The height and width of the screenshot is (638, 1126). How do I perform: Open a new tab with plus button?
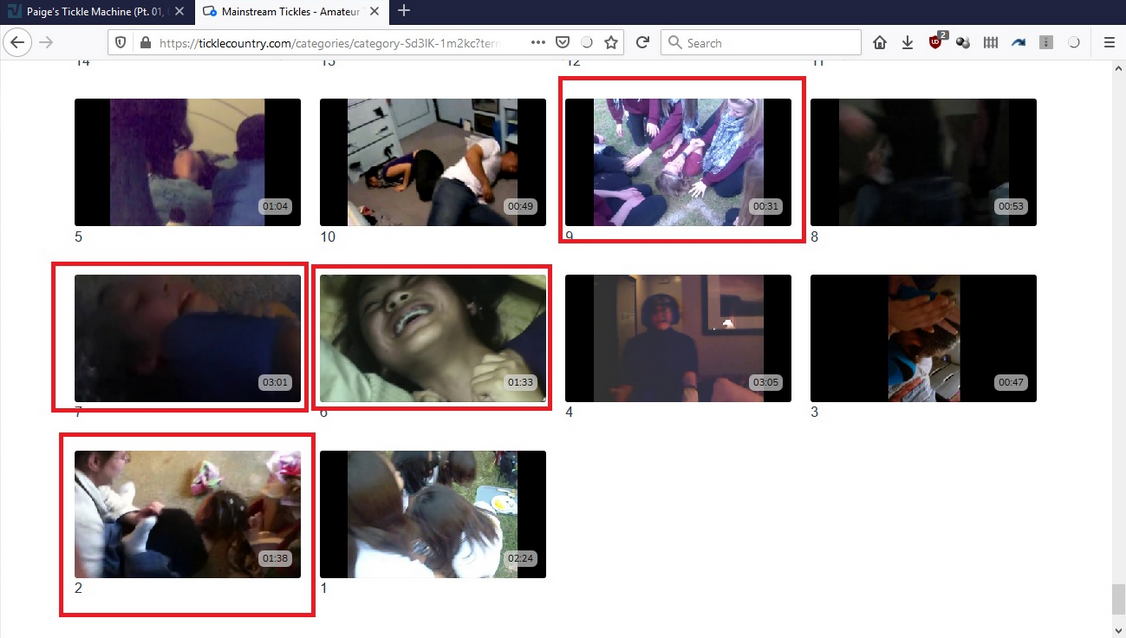point(404,11)
